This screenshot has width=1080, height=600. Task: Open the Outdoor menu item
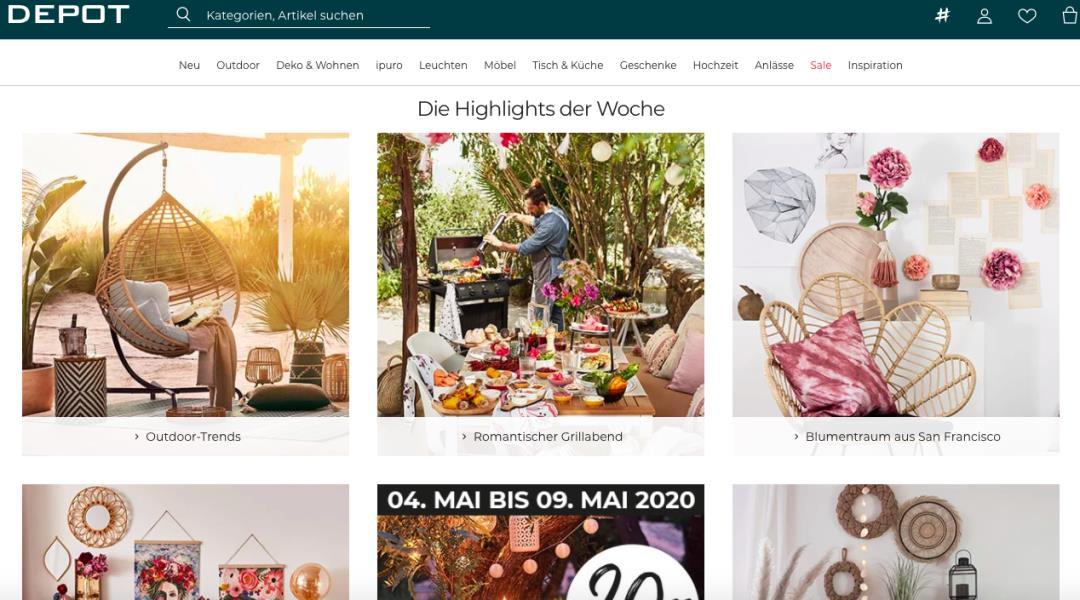coord(238,65)
